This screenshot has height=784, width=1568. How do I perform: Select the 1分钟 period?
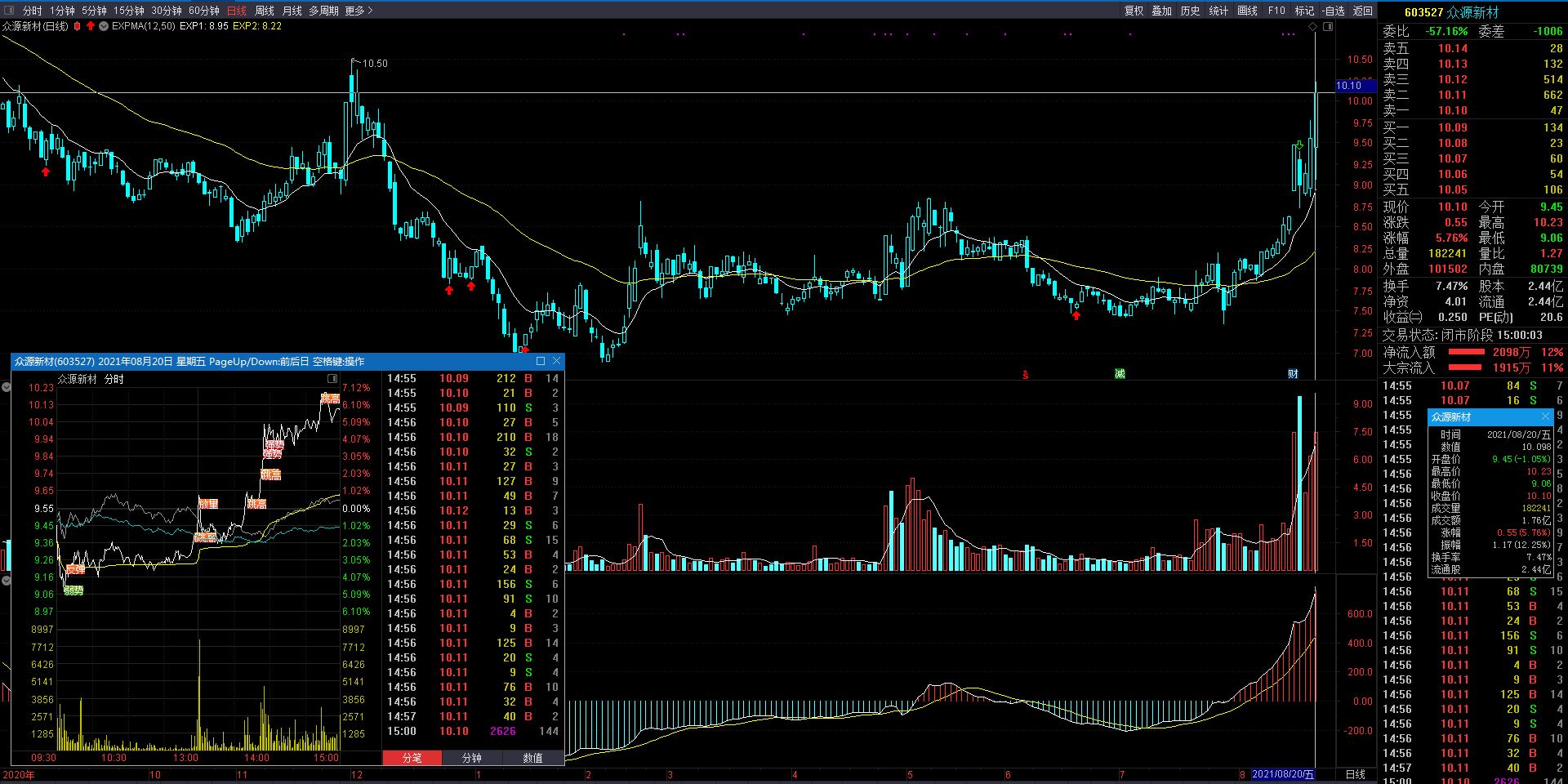coord(62,11)
